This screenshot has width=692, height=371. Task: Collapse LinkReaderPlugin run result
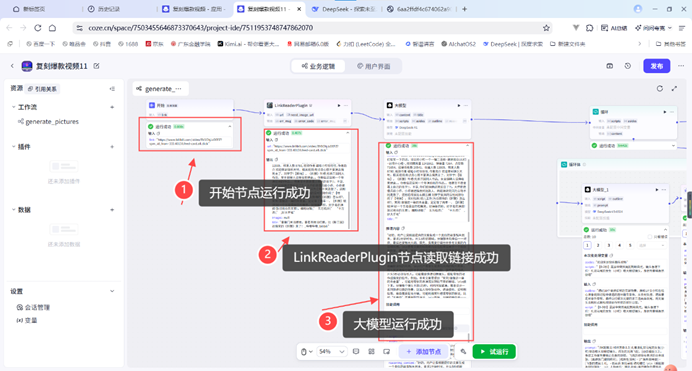348,133
